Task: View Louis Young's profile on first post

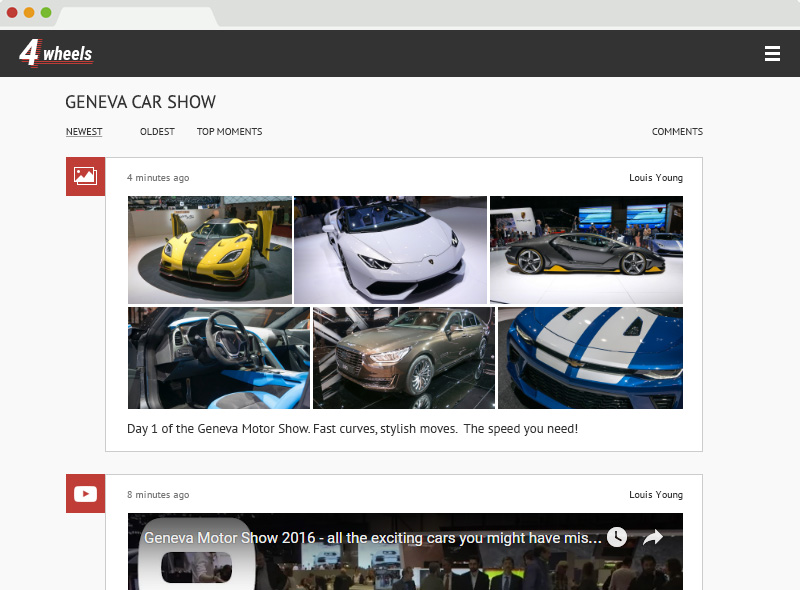Action: click(x=656, y=177)
